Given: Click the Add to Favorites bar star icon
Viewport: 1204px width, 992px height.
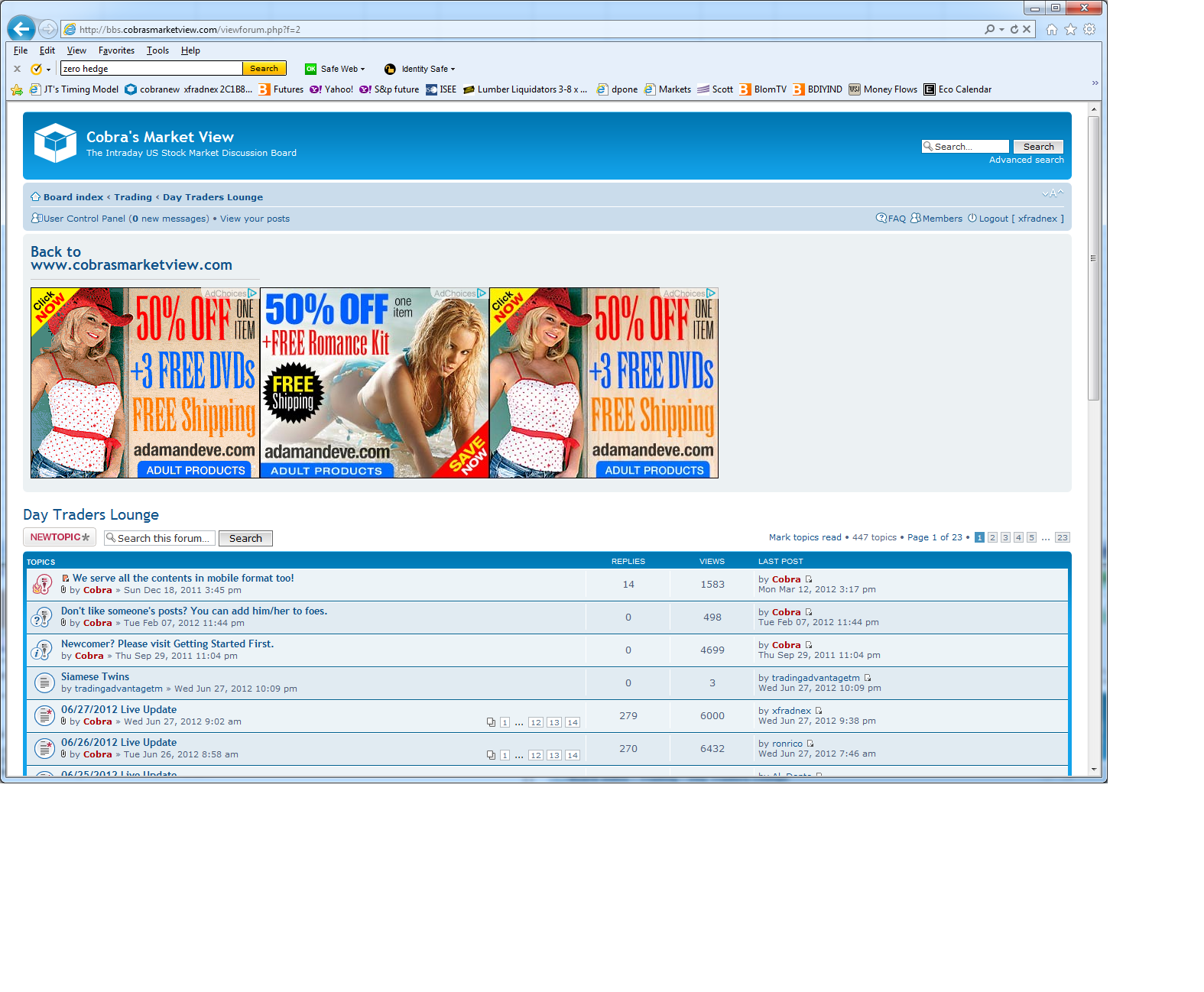Looking at the screenshot, I should [17, 89].
